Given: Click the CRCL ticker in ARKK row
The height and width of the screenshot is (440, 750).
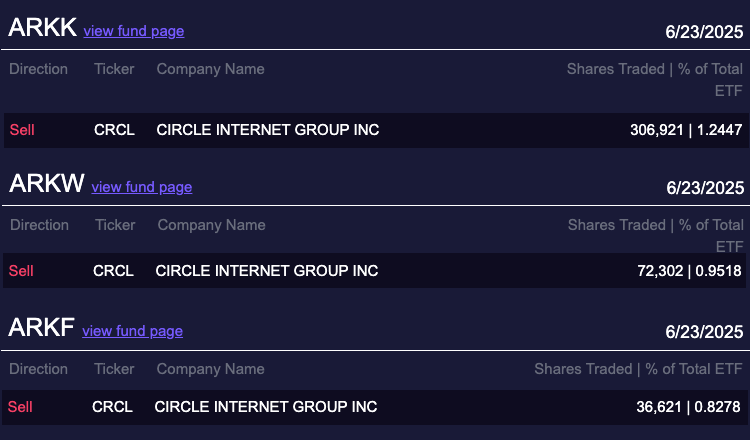Looking at the screenshot, I should tap(114, 130).
